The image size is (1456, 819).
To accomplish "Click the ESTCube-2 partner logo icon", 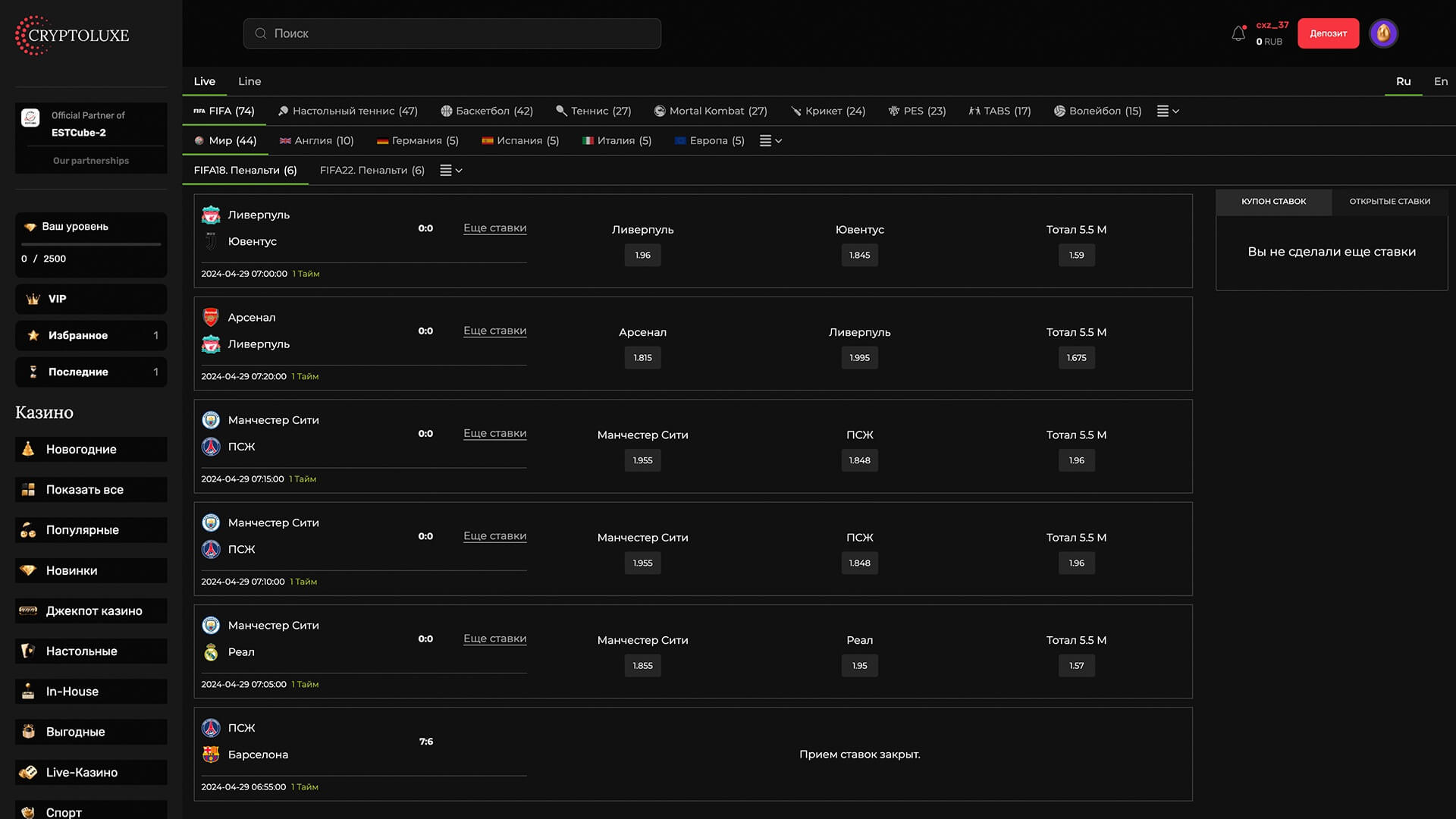I will click(x=30, y=118).
